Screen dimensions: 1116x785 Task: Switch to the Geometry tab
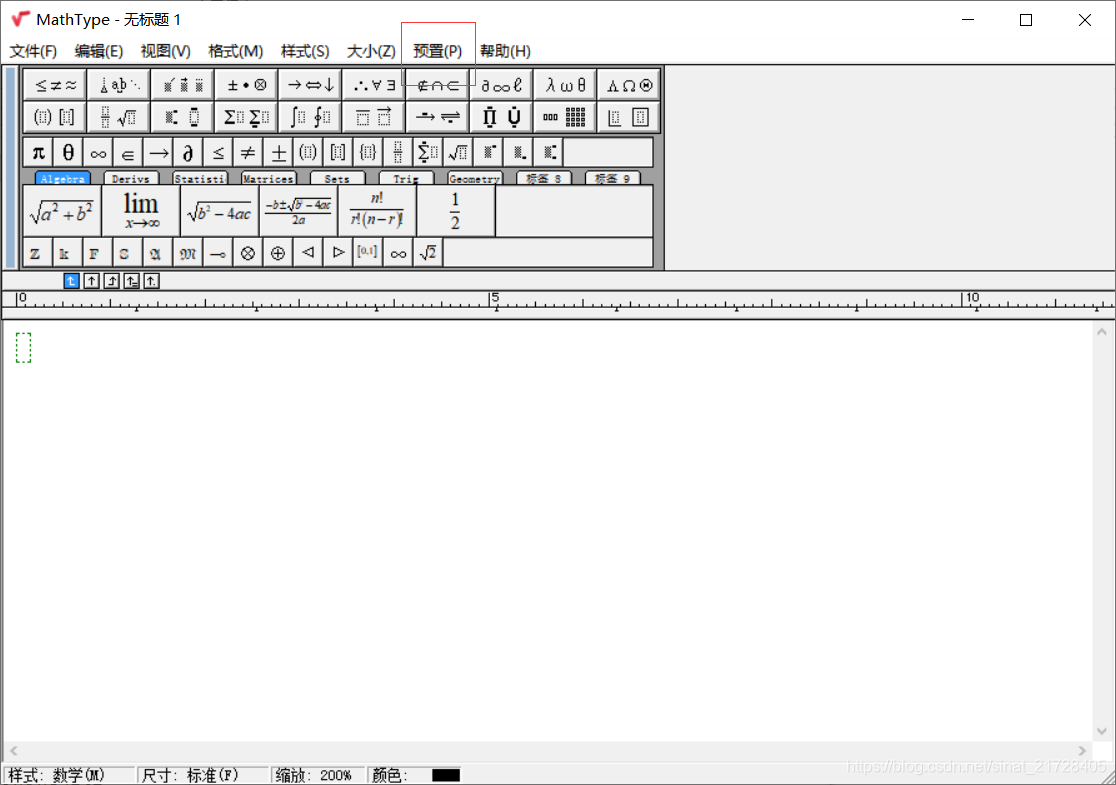pos(475,179)
